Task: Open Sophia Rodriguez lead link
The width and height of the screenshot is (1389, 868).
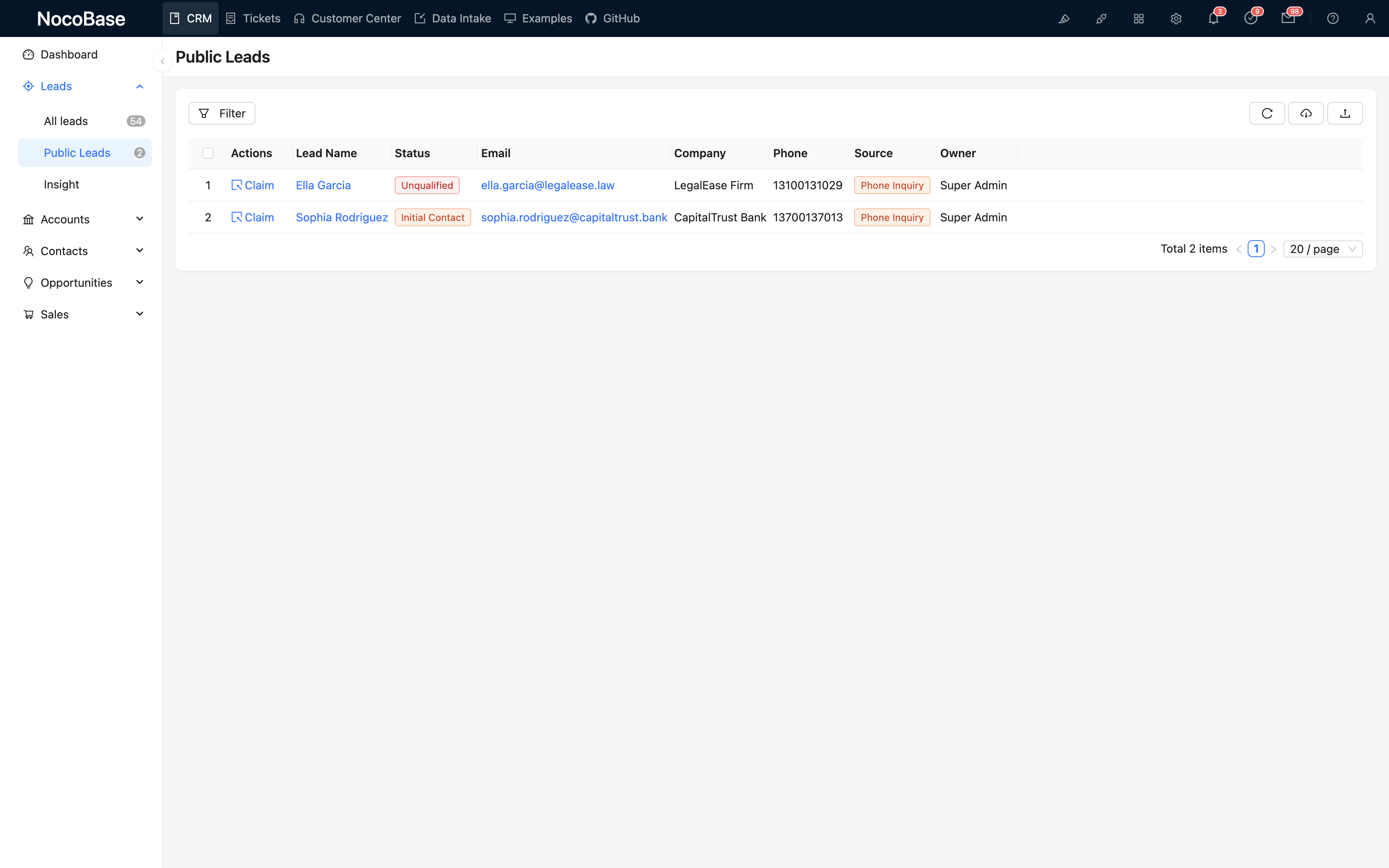Action: click(x=342, y=218)
